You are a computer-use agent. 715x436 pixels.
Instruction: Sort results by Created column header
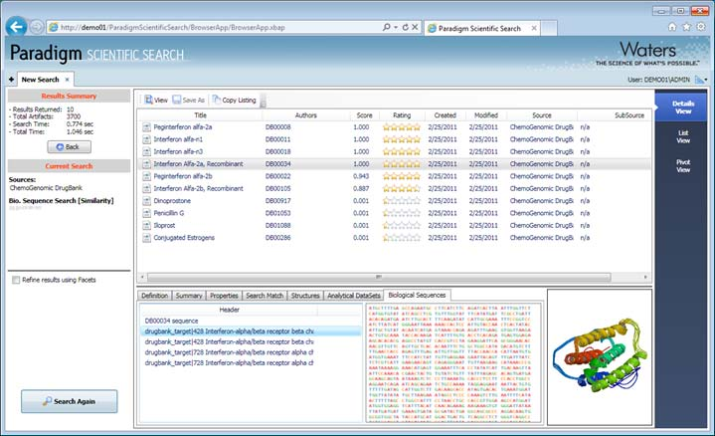click(445, 115)
